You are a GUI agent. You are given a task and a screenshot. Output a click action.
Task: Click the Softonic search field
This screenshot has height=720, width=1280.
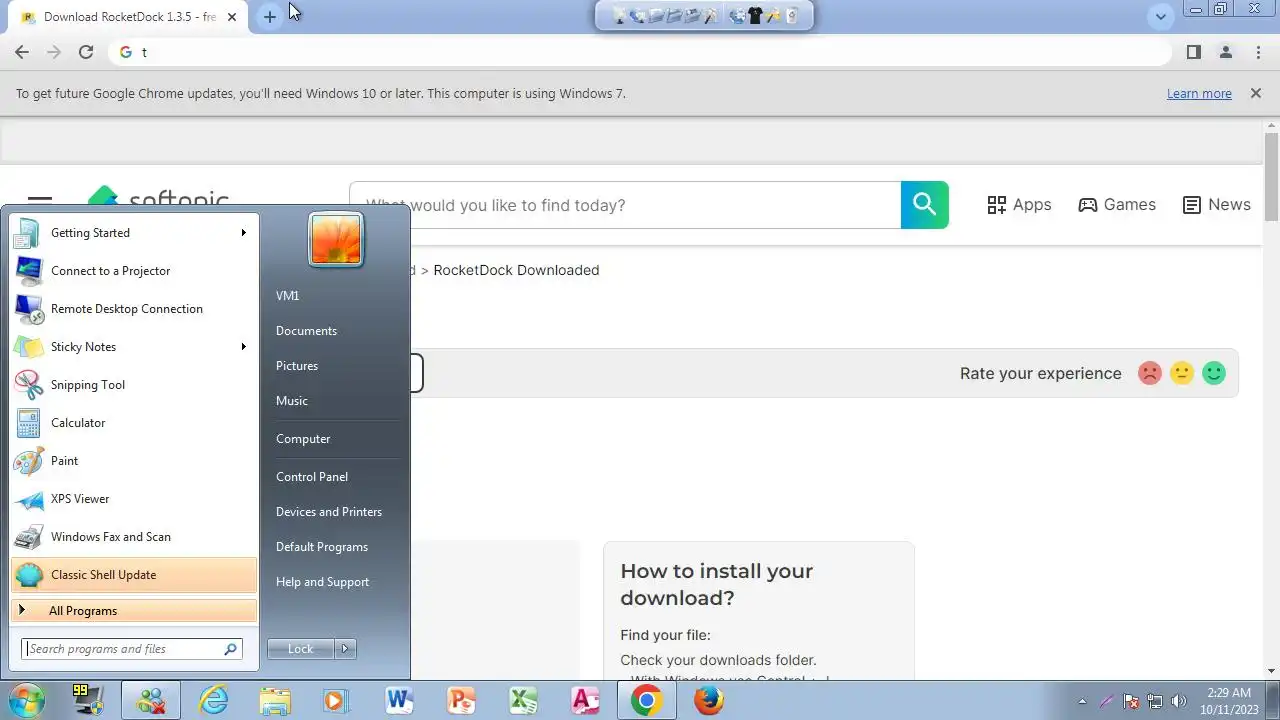(625, 205)
